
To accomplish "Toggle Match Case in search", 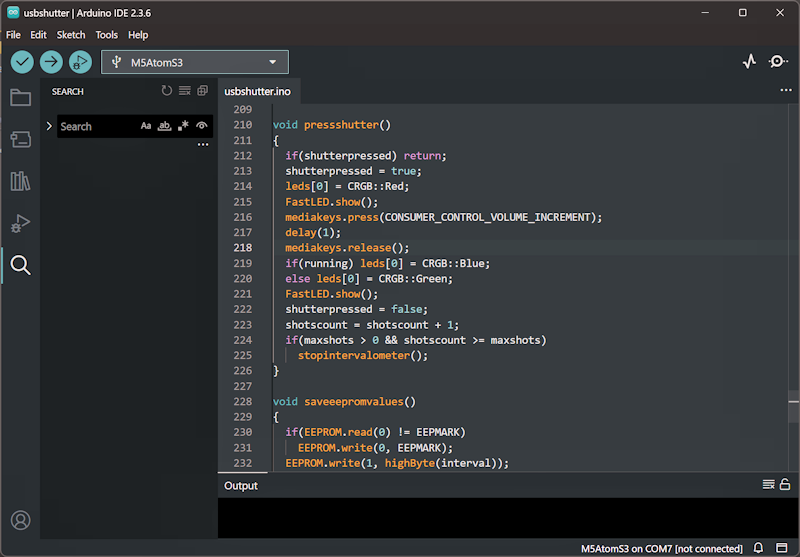I will pos(146,126).
